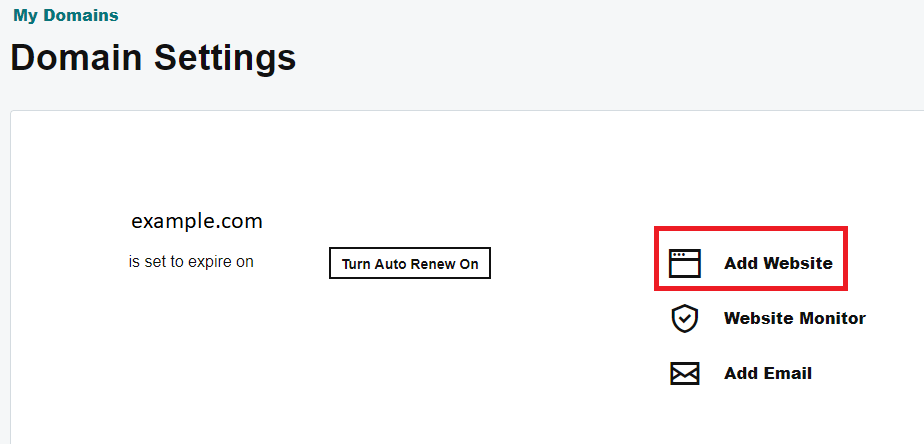924x444 pixels.
Task: Click the Domain Settings page heading
Action: click(x=153, y=58)
